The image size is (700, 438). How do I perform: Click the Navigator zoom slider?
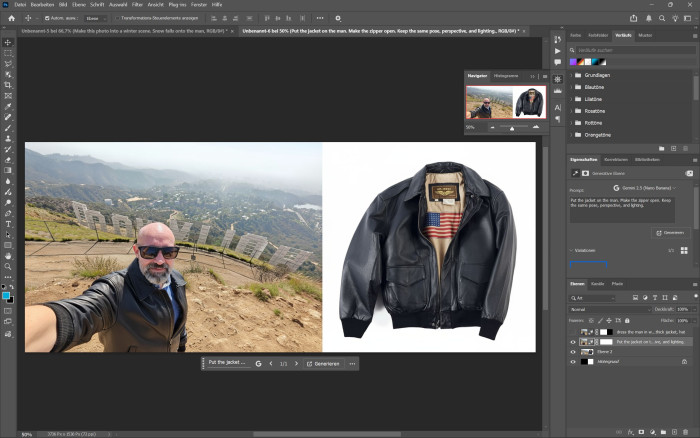pos(512,127)
